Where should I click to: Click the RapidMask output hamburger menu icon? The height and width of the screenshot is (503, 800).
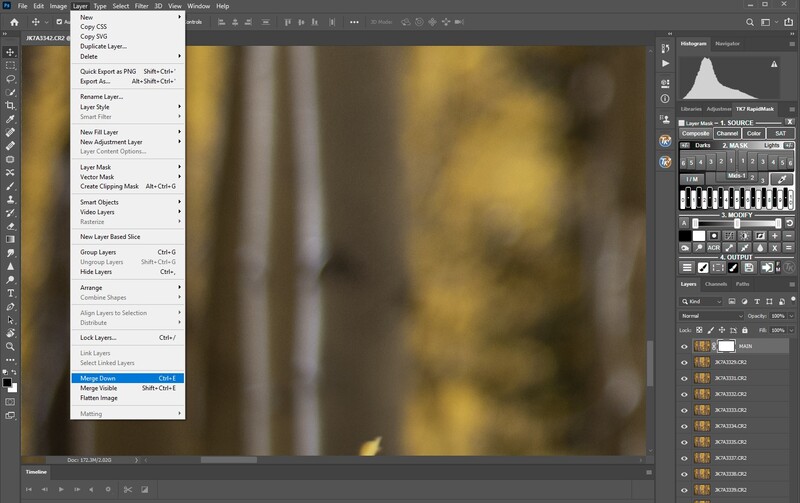click(687, 267)
